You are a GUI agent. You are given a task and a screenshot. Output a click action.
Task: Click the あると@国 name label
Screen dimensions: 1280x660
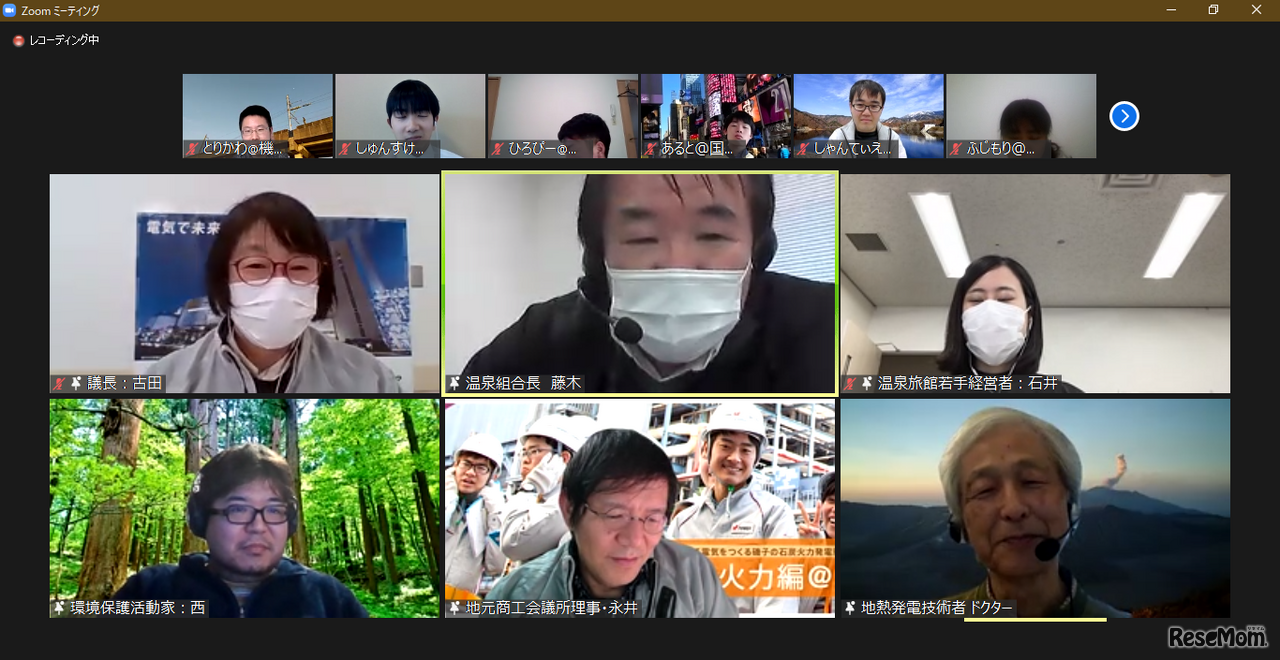coord(696,149)
